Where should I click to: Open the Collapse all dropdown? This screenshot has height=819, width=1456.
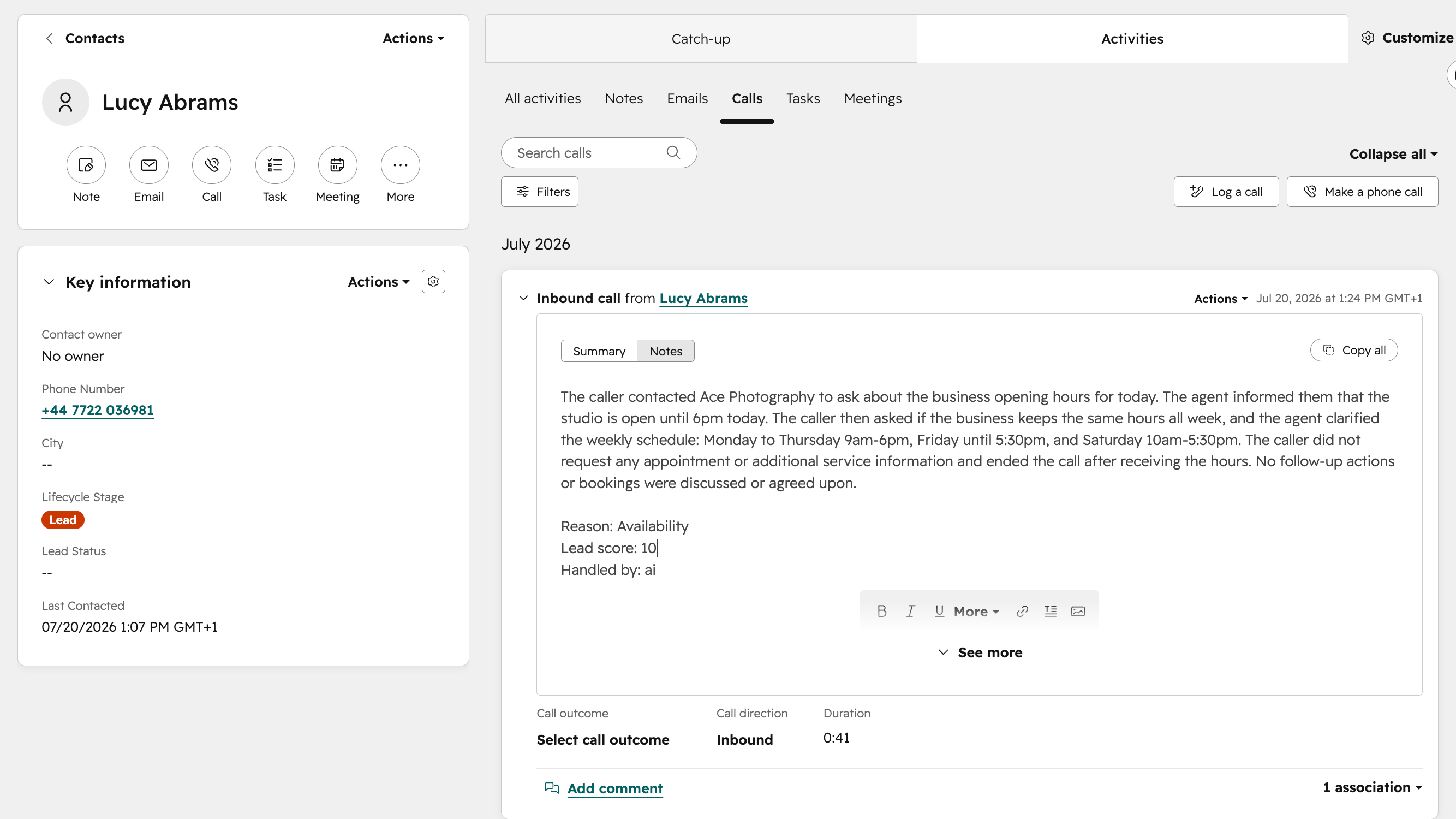pos(1393,154)
